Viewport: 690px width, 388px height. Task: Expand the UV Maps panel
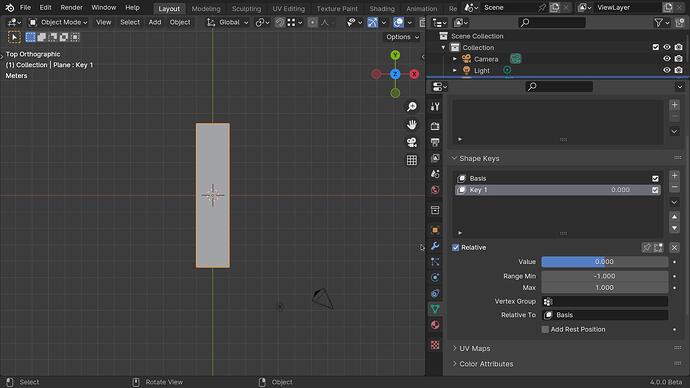(455, 348)
